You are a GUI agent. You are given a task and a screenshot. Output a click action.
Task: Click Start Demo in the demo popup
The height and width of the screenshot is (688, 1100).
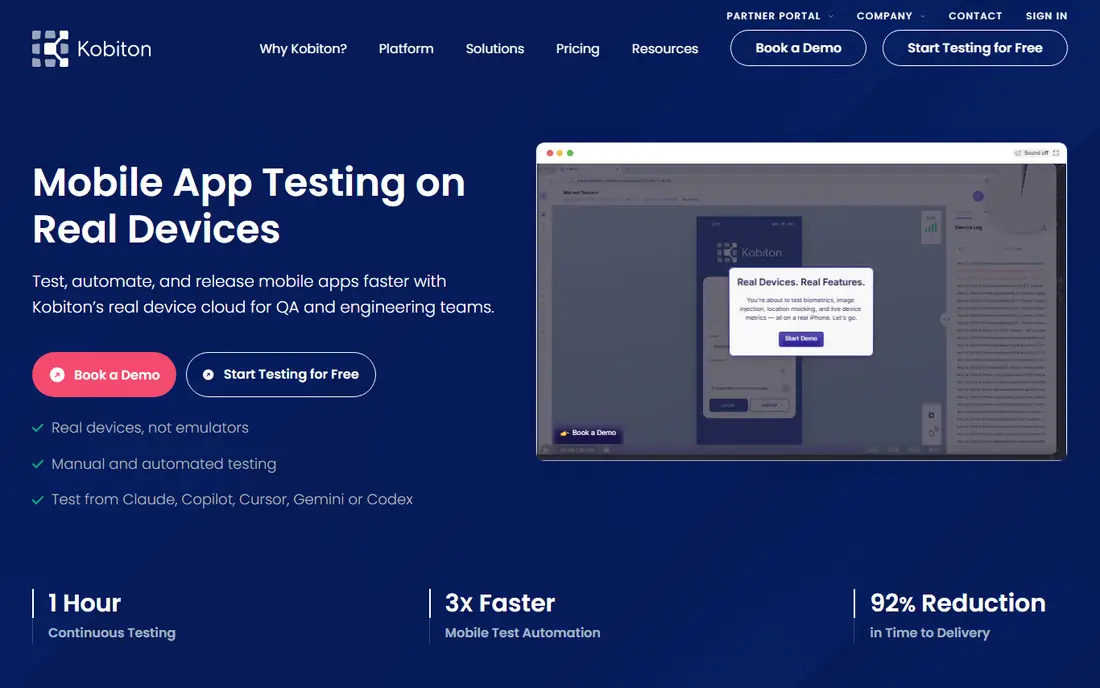801,339
